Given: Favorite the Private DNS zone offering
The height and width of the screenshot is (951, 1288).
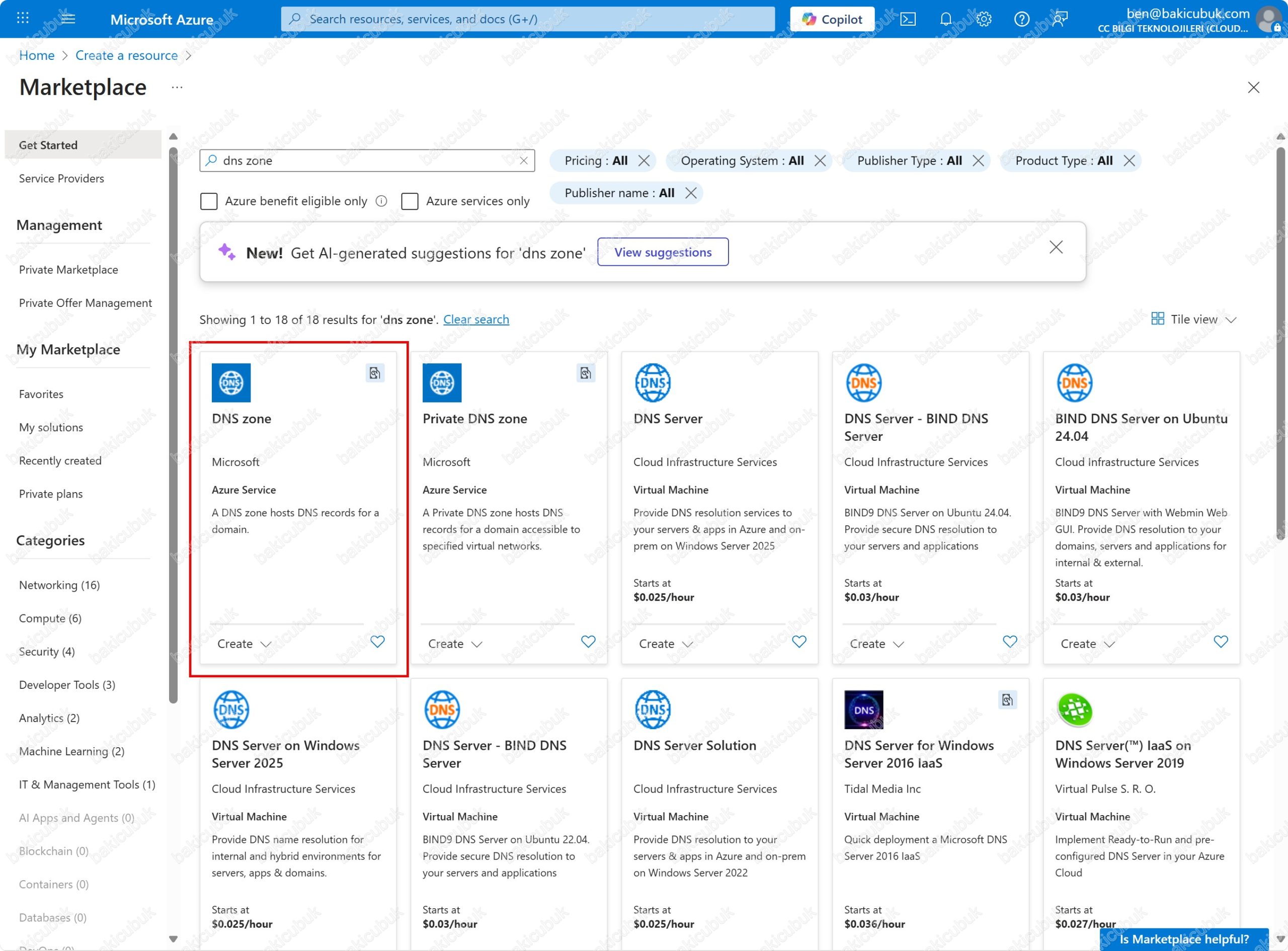Looking at the screenshot, I should [x=588, y=641].
